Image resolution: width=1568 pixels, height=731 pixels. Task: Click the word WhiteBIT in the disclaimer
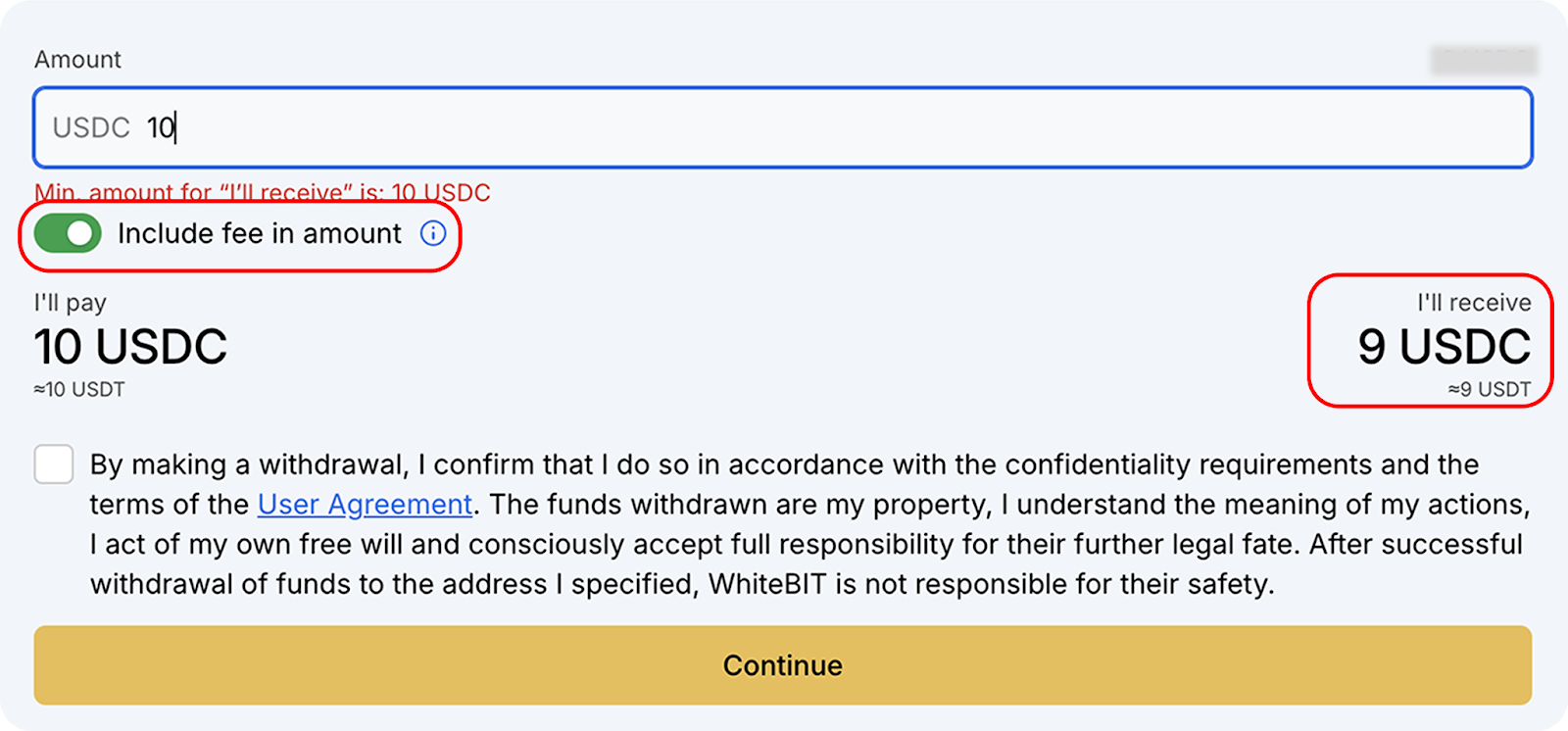pyautogui.click(x=767, y=584)
